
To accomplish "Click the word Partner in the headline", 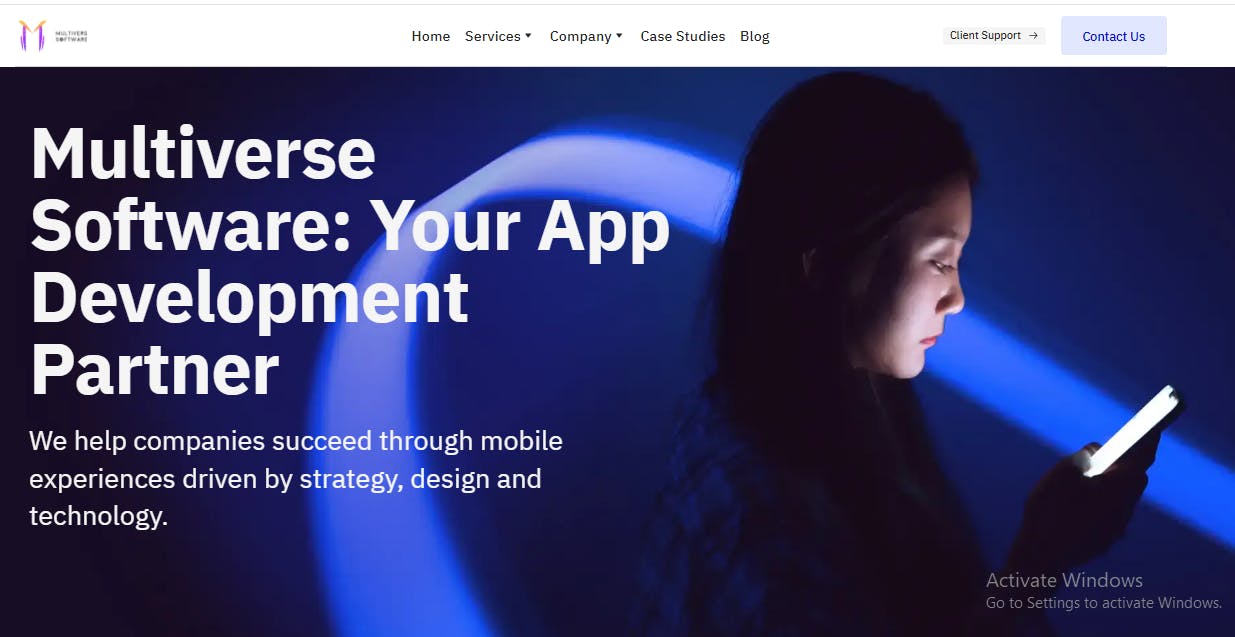I will 155,368.
